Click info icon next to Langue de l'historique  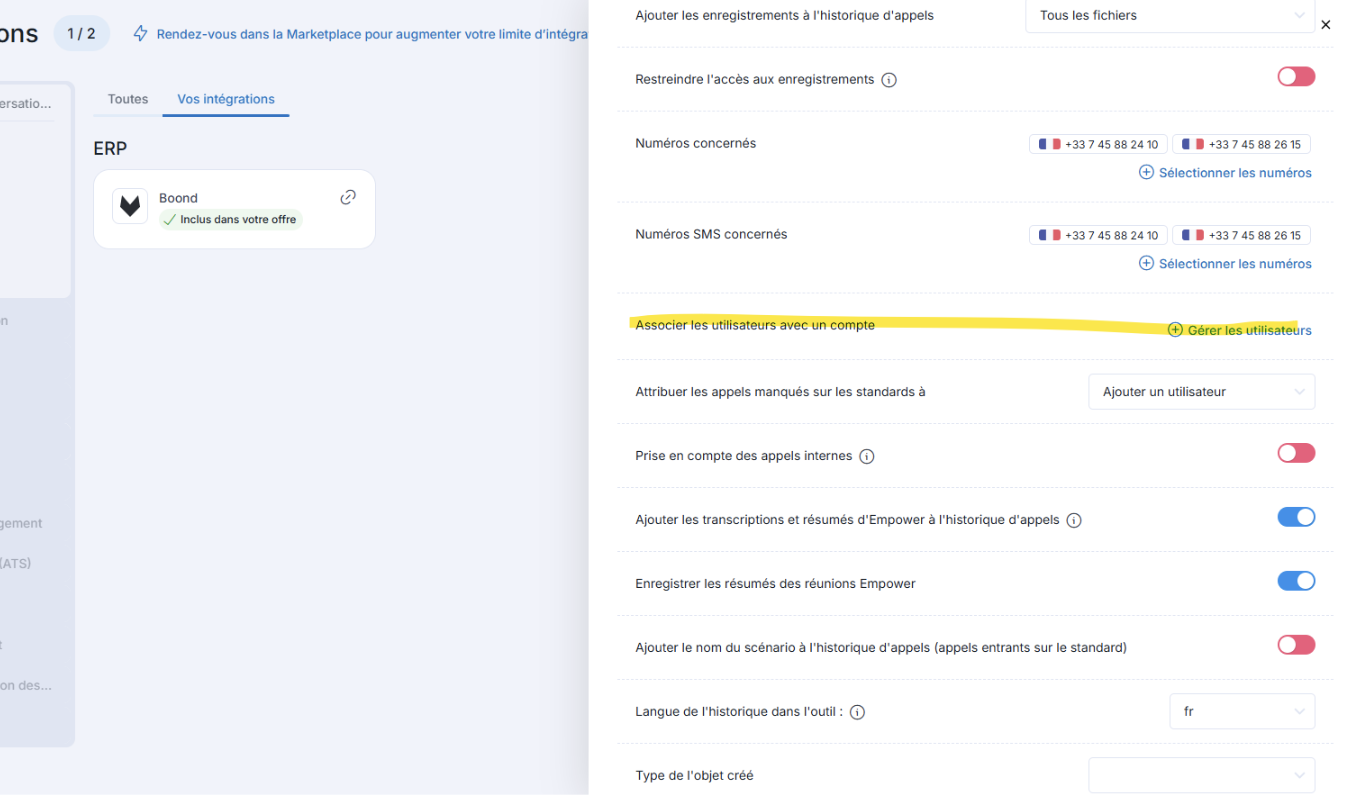(x=857, y=713)
